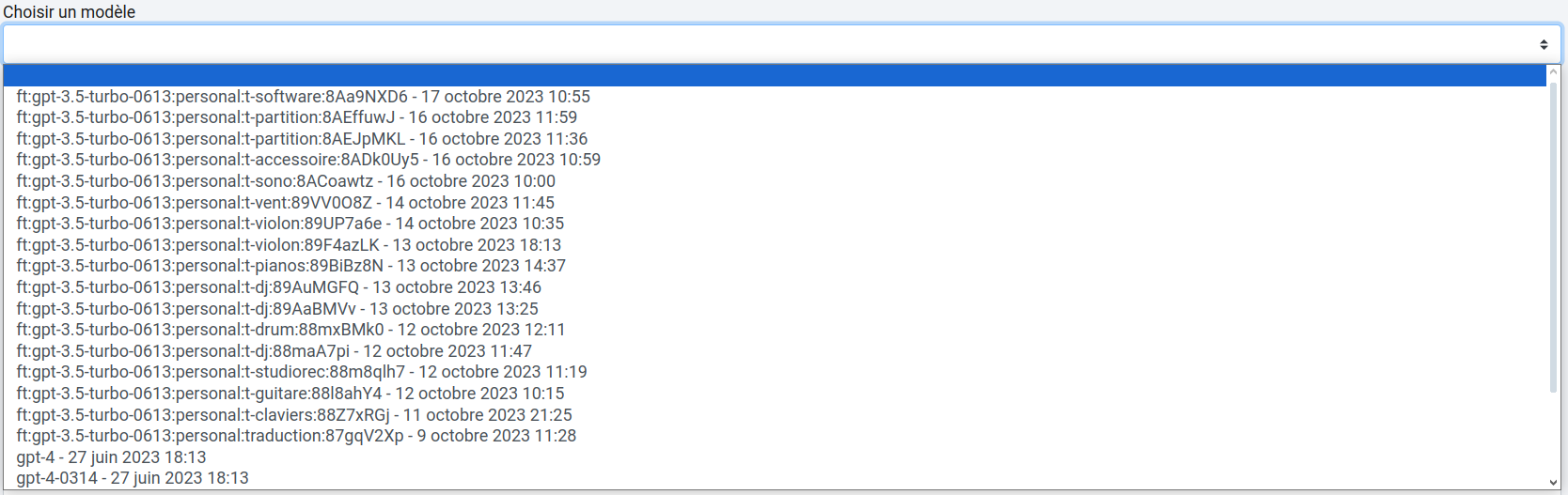Pick the t-violon:89F4azLK model entry
Image resolution: width=1568 pixels, height=495 pixels.
point(289,245)
